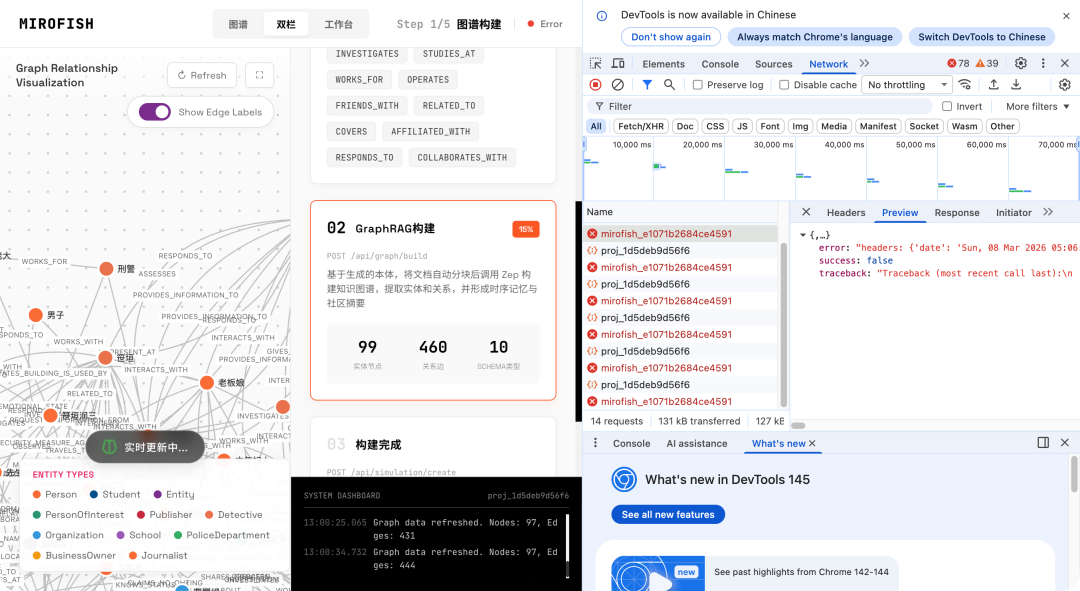Check the Invert filter checkbox
1080x591 pixels.
click(x=947, y=106)
